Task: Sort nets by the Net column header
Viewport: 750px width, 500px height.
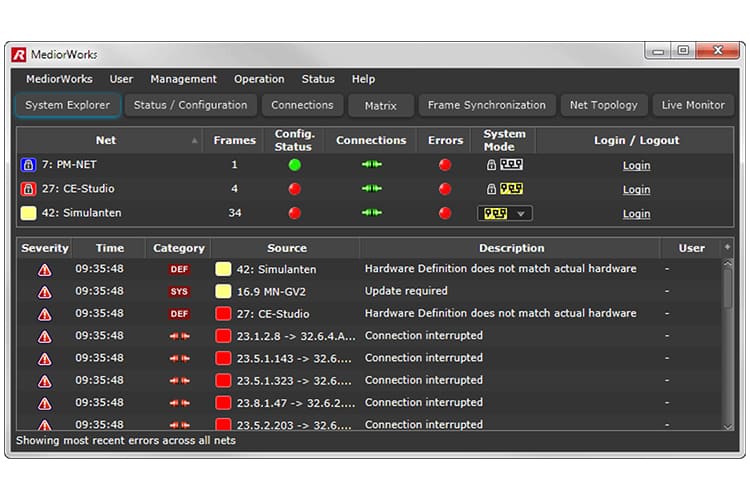Action: [109, 140]
